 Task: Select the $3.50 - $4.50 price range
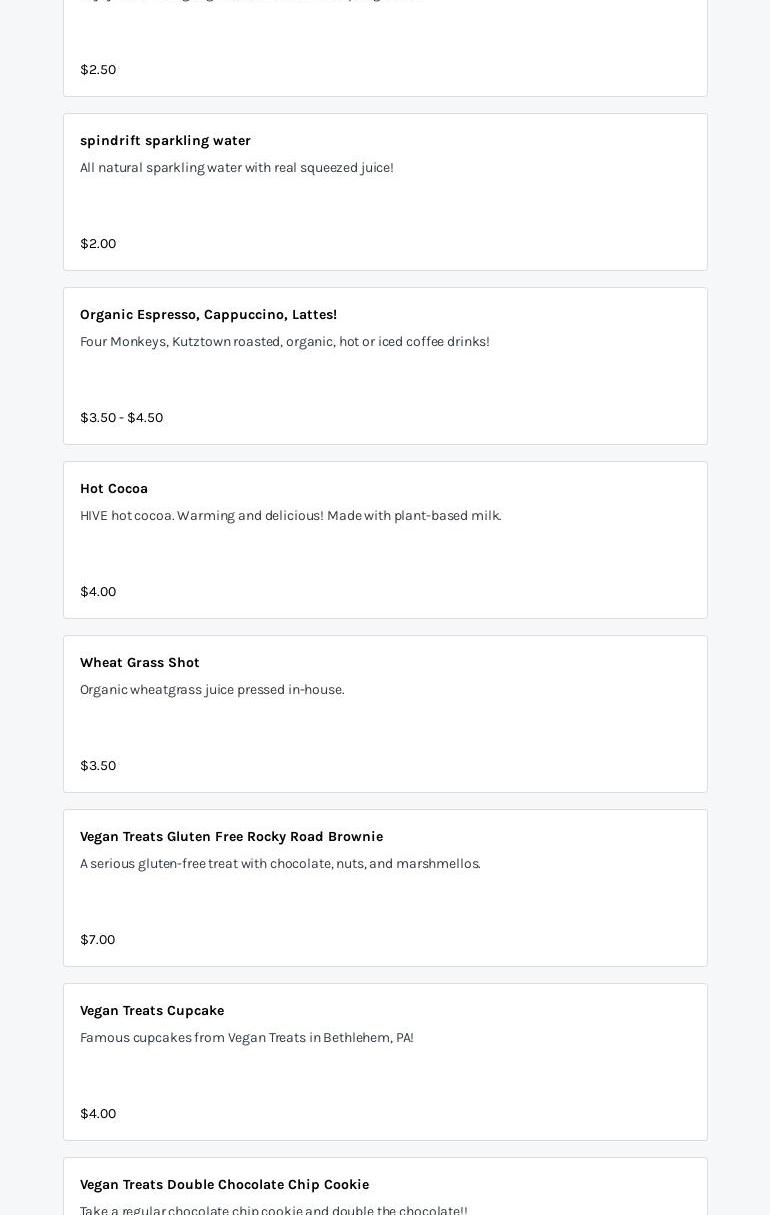point(121,418)
